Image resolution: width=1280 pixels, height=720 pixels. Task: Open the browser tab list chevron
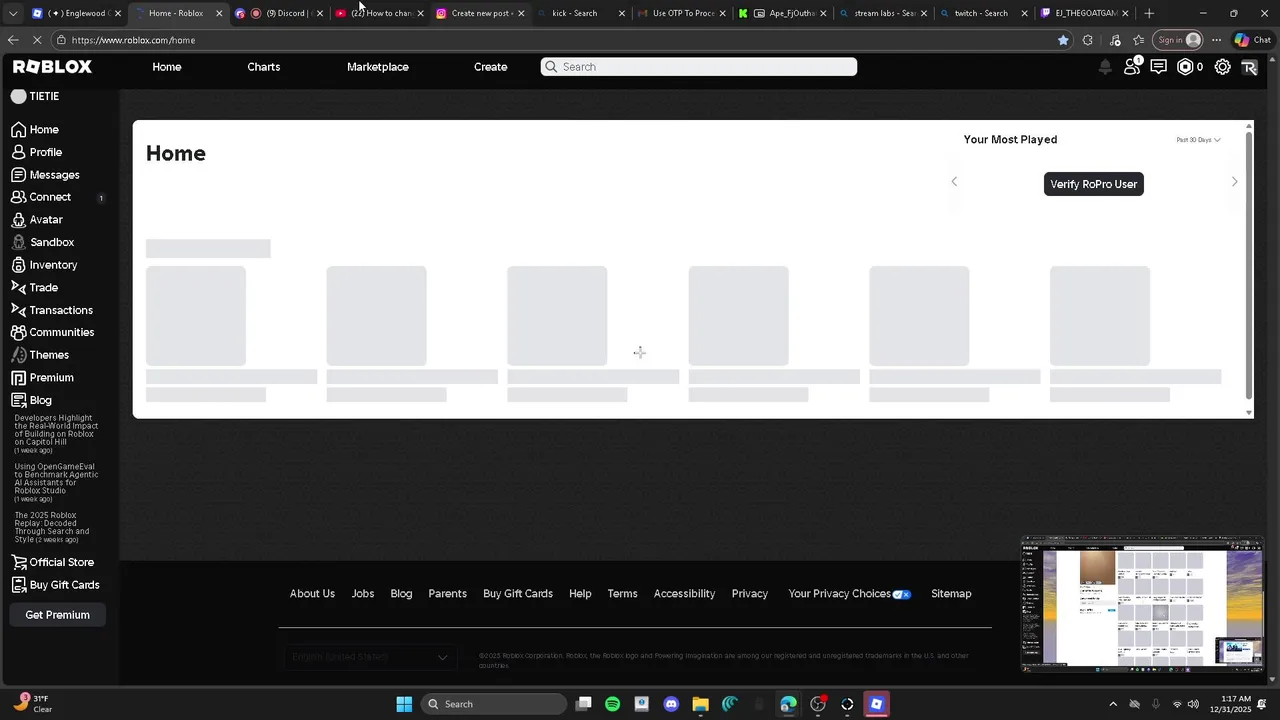13,13
